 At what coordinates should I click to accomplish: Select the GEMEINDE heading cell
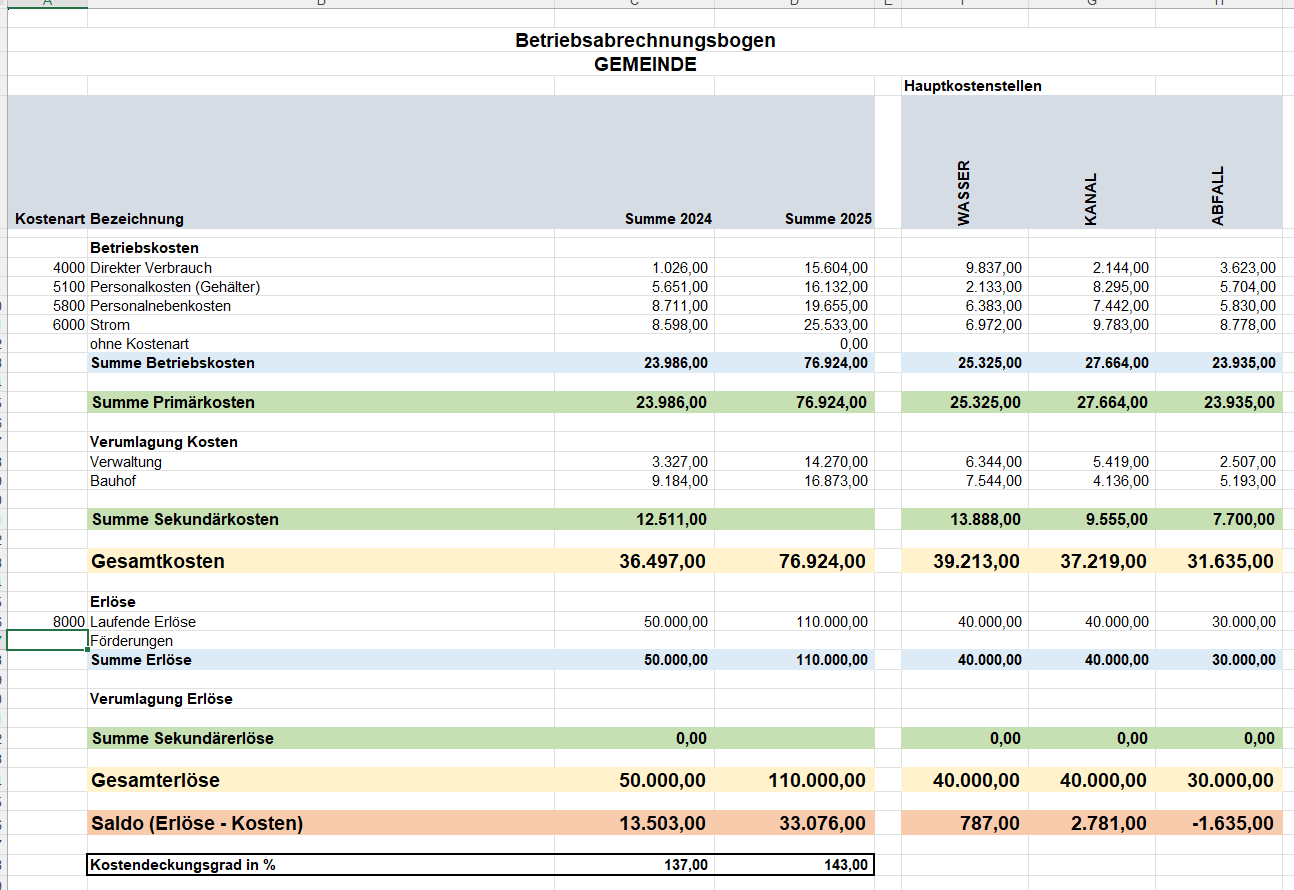pyautogui.click(x=645, y=64)
